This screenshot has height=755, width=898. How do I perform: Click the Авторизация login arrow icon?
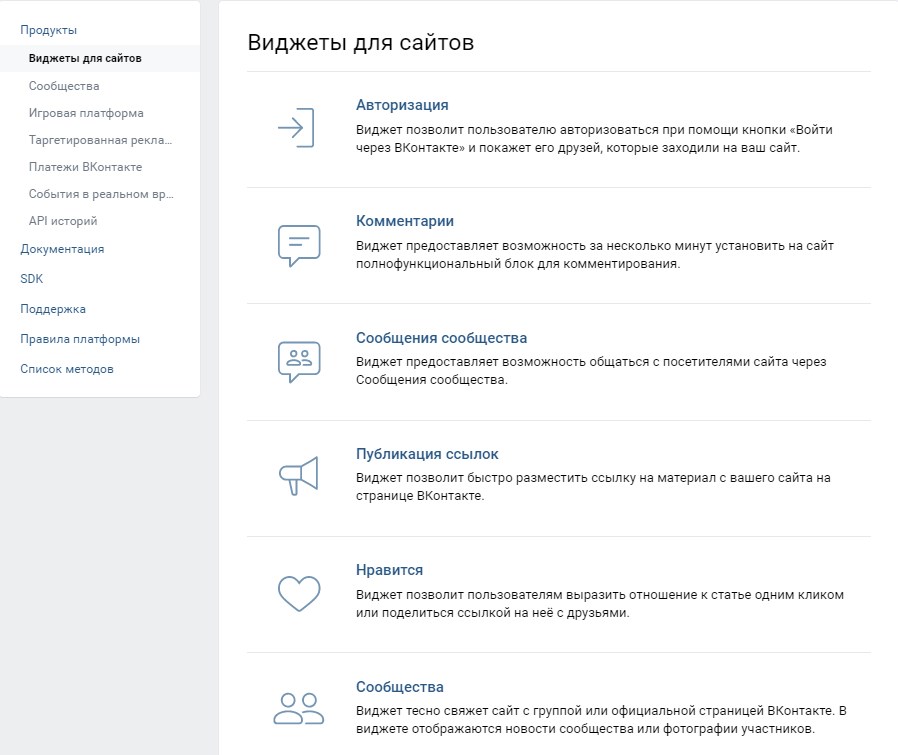click(296, 127)
